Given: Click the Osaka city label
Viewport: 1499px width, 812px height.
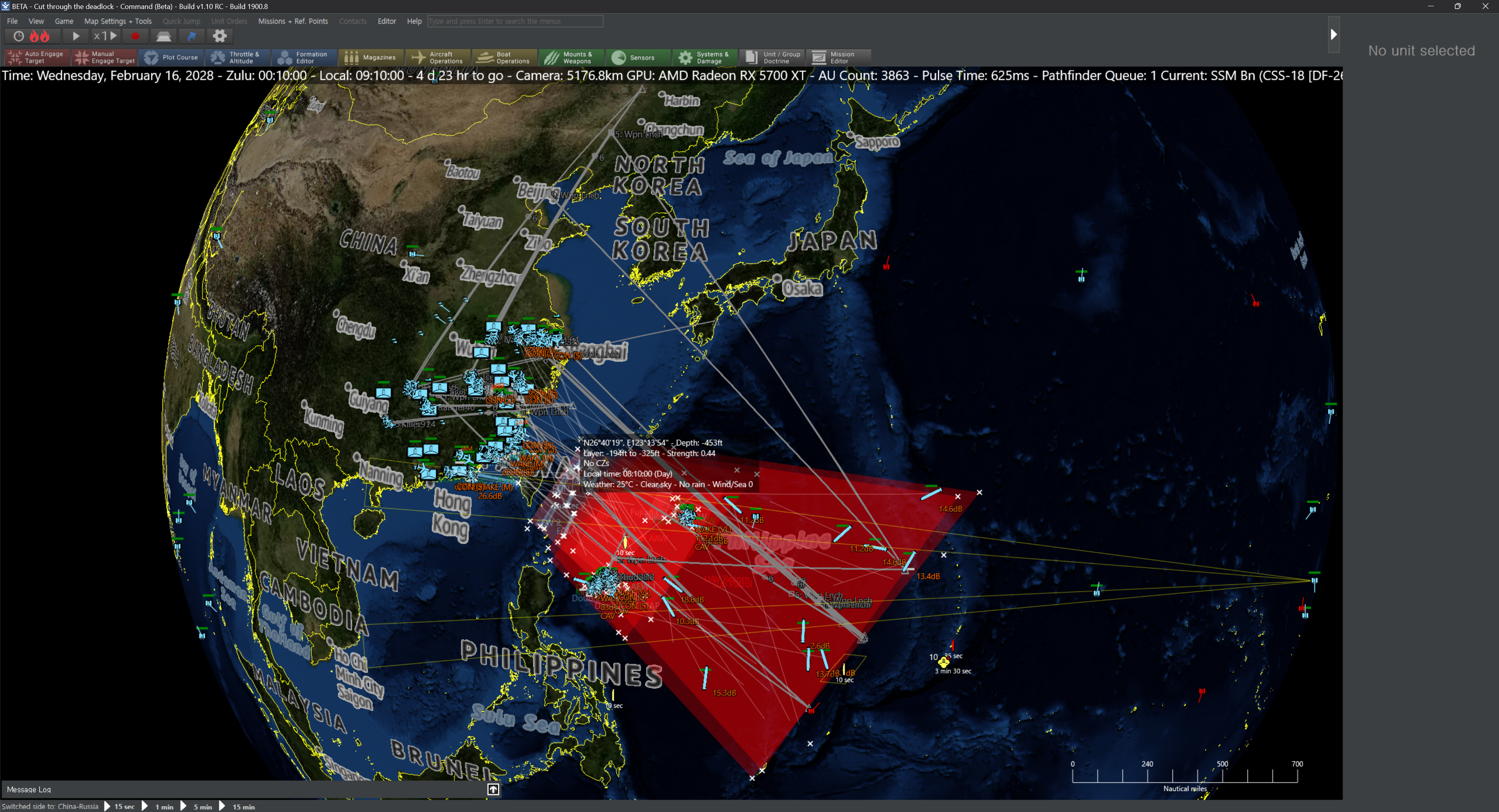Looking at the screenshot, I should coord(803,288).
